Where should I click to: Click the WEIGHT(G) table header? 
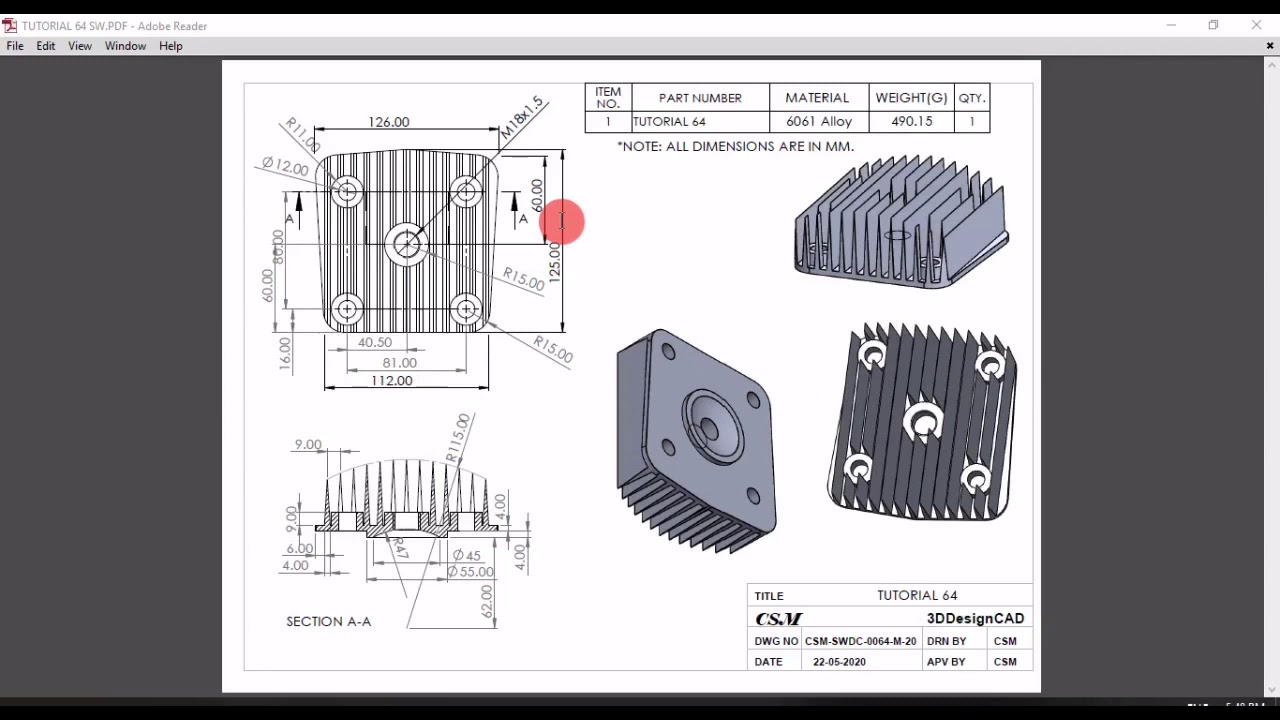[x=911, y=98]
